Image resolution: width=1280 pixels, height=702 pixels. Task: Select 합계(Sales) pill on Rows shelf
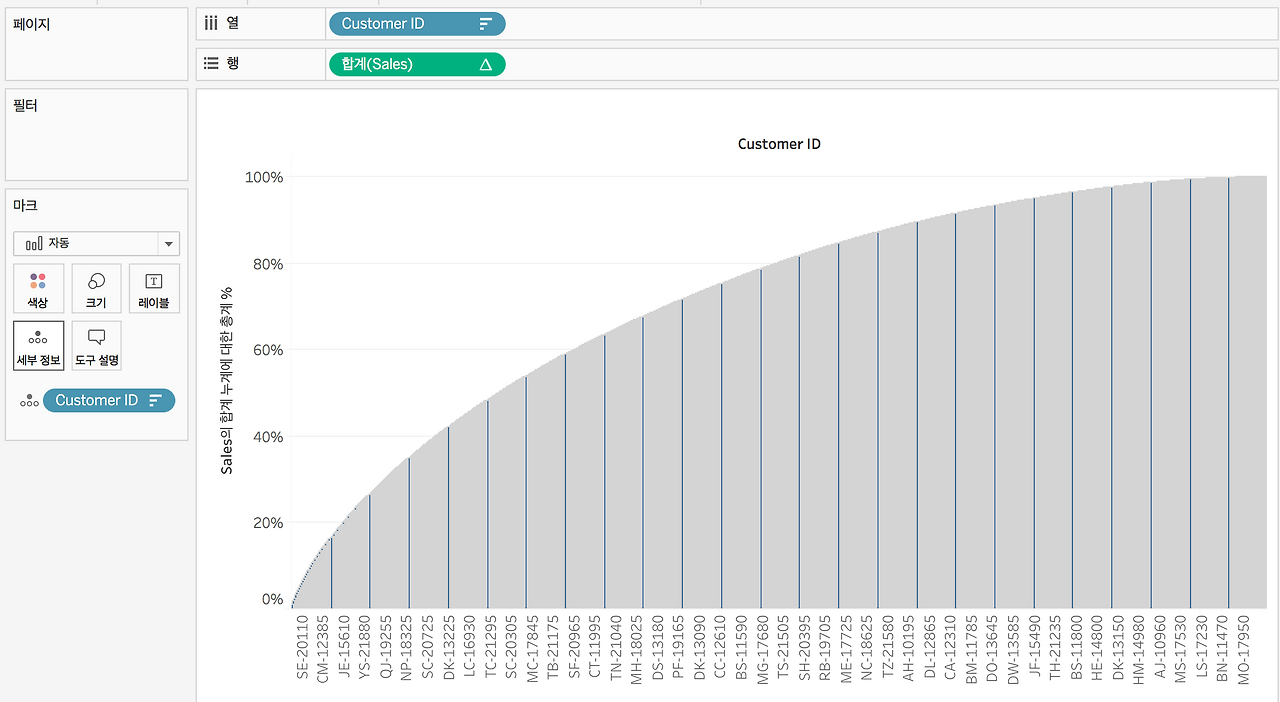pyautogui.click(x=417, y=65)
